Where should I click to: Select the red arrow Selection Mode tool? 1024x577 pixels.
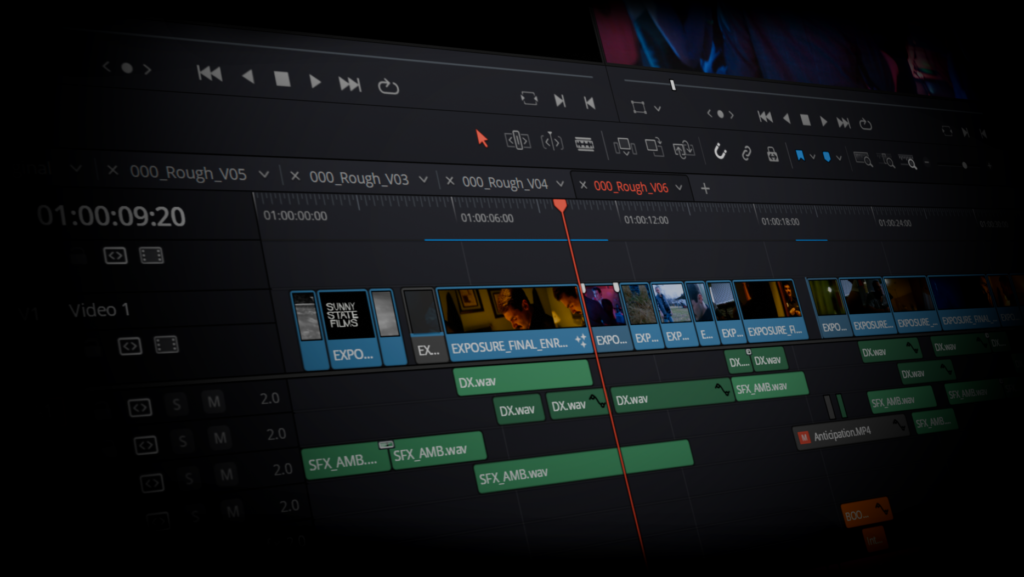(482, 138)
